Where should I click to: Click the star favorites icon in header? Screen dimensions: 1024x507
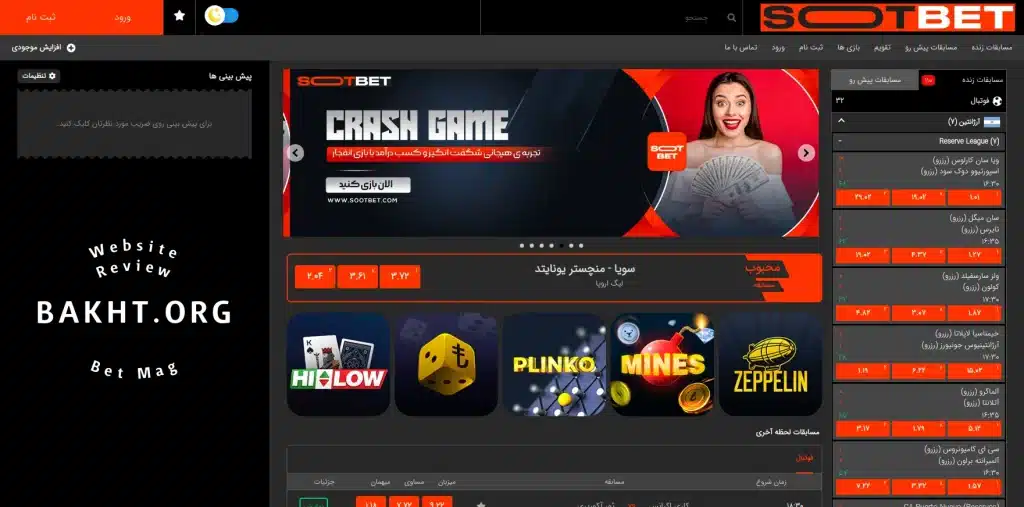point(179,16)
